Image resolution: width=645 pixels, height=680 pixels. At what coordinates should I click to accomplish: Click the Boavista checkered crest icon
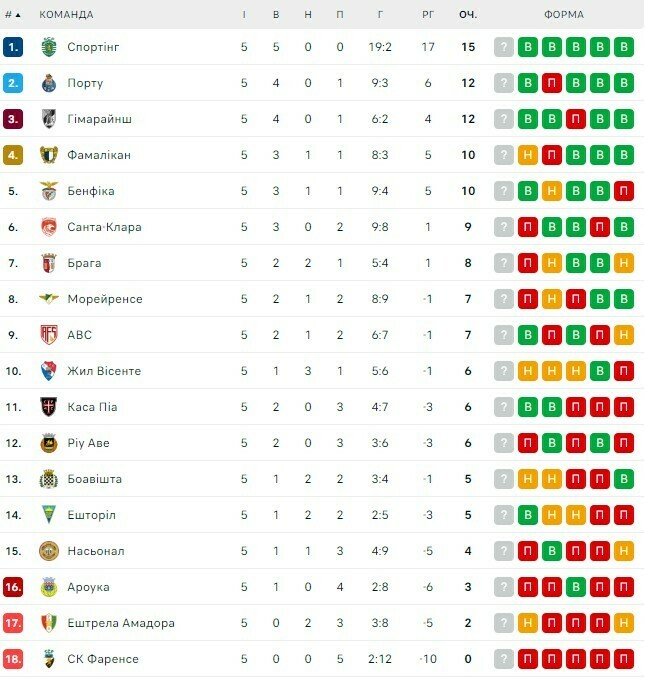click(48, 479)
